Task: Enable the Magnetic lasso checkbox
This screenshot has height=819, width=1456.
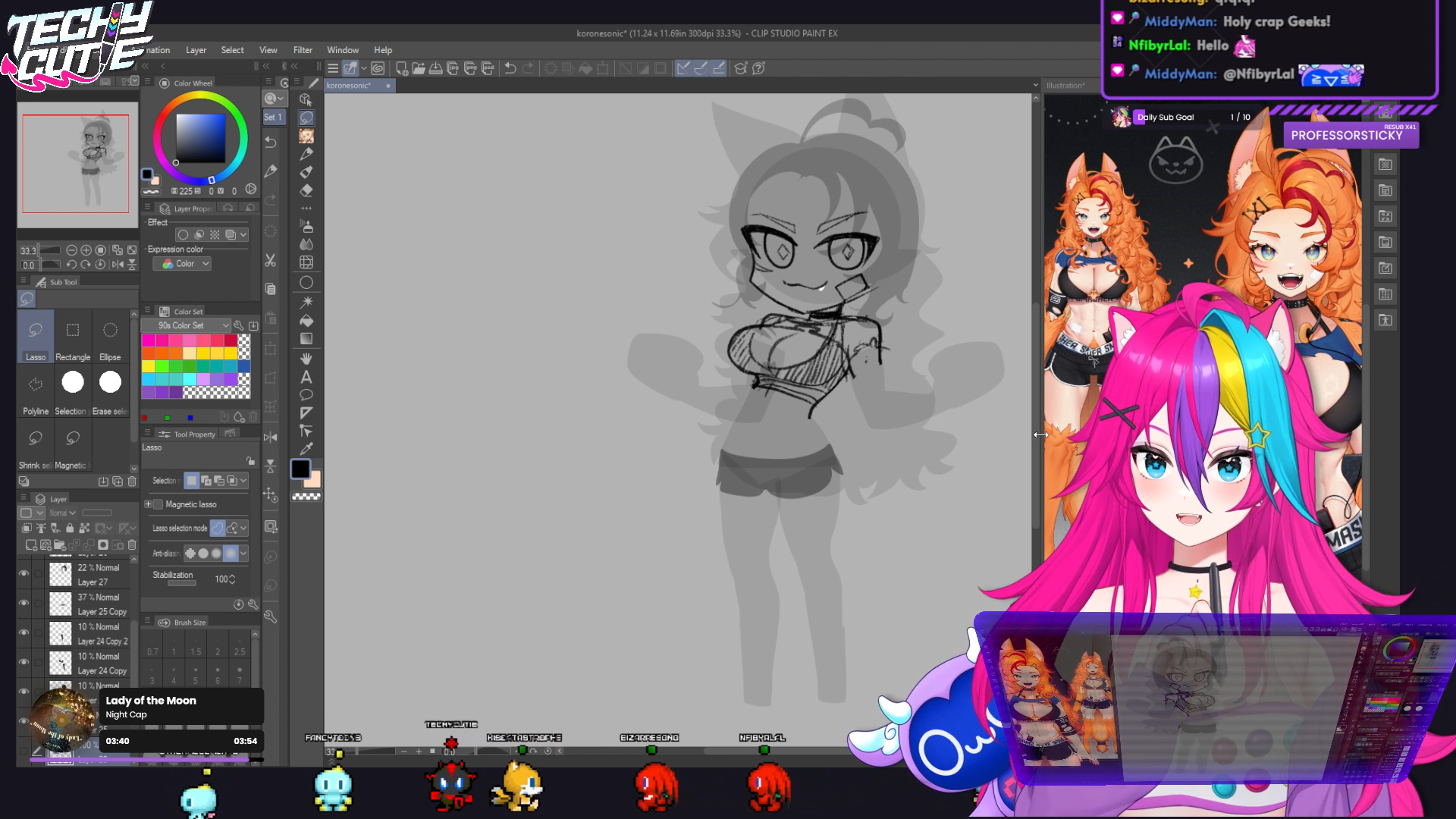Action: [x=158, y=504]
